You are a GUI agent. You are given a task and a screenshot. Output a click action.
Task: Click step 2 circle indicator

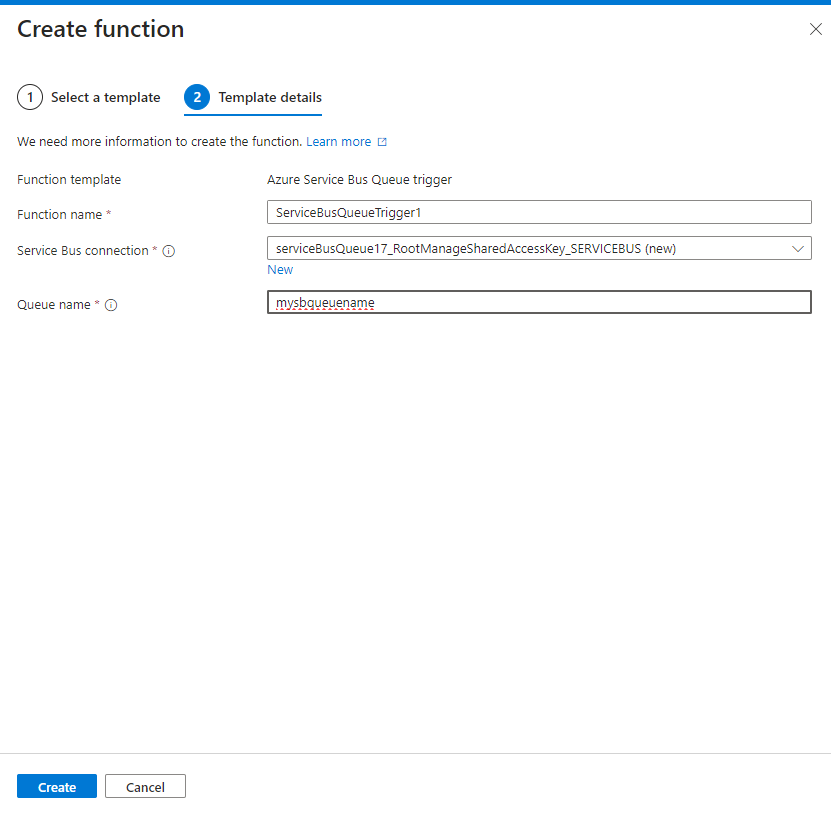(197, 98)
